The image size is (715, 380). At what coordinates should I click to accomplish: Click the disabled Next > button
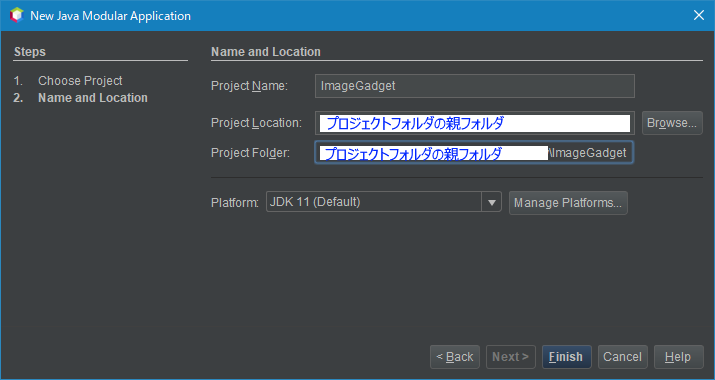pyautogui.click(x=511, y=357)
